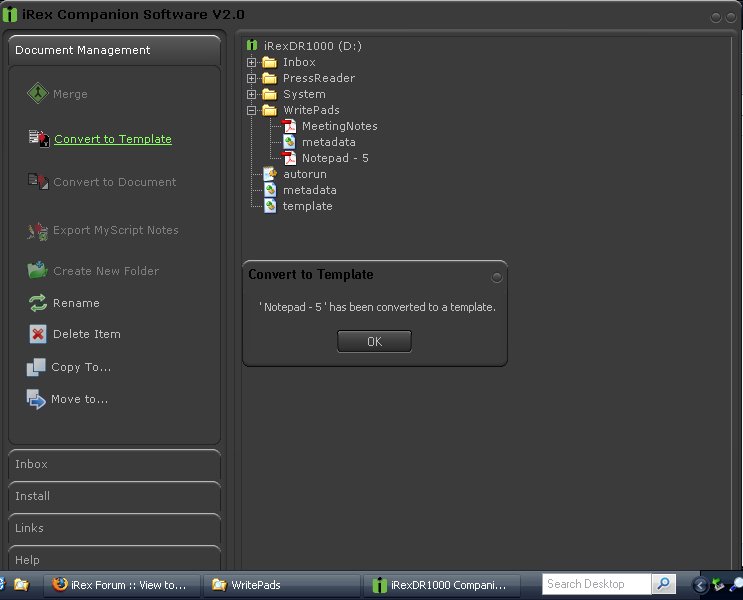Click the WritePads folder icon
The width and height of the screenshot is (743, 600).
point(270,110)
